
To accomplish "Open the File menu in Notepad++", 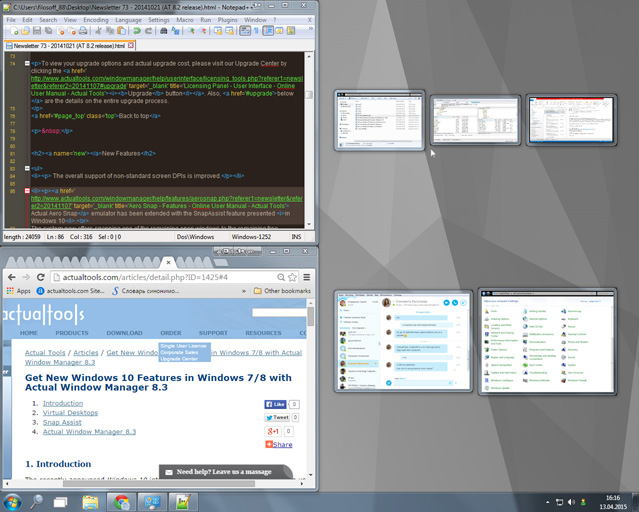I will [11, 20].
